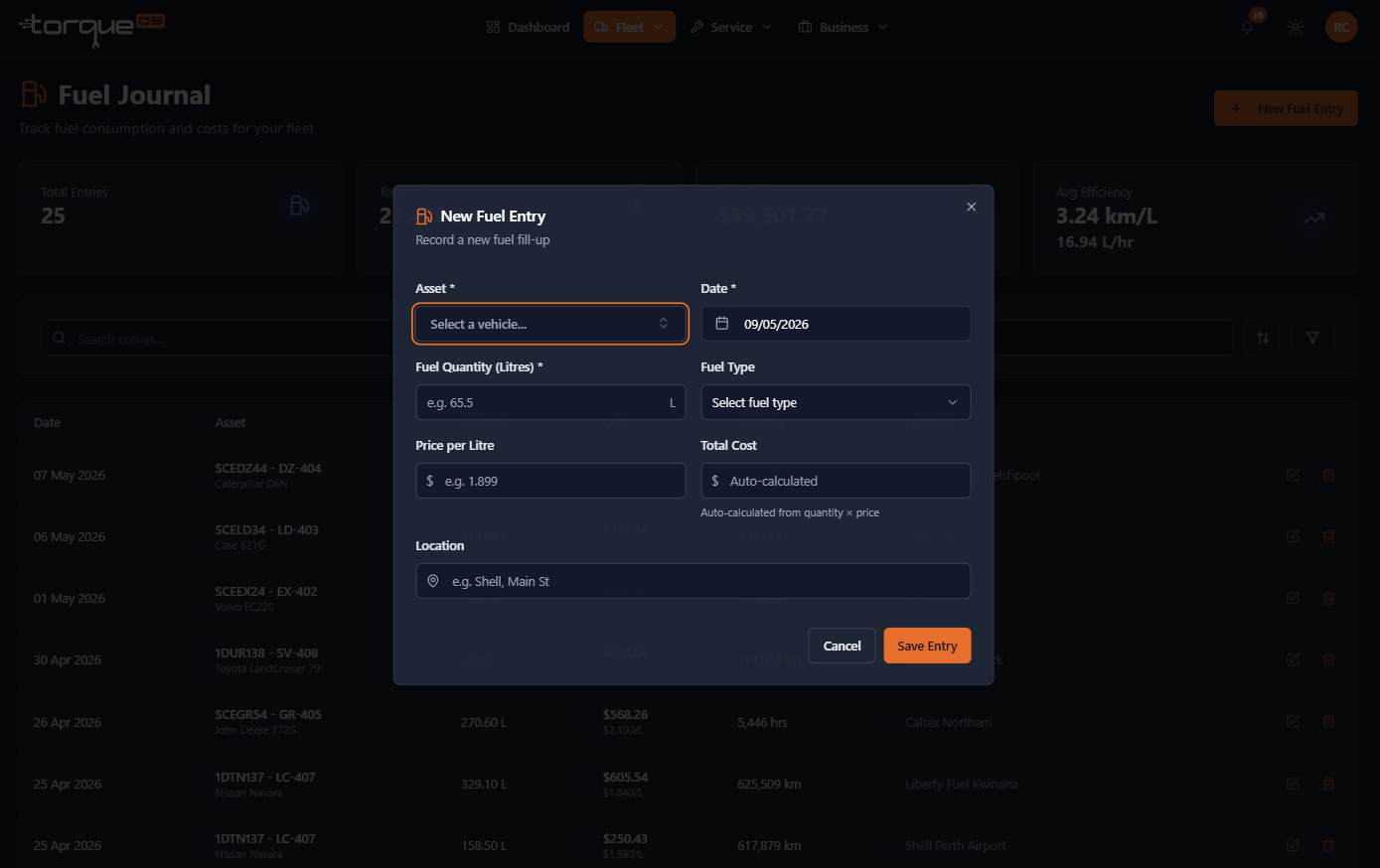Edit the 30 Apr 2026 entry
Viewport: 1380px width, 868px height.
1293,659
